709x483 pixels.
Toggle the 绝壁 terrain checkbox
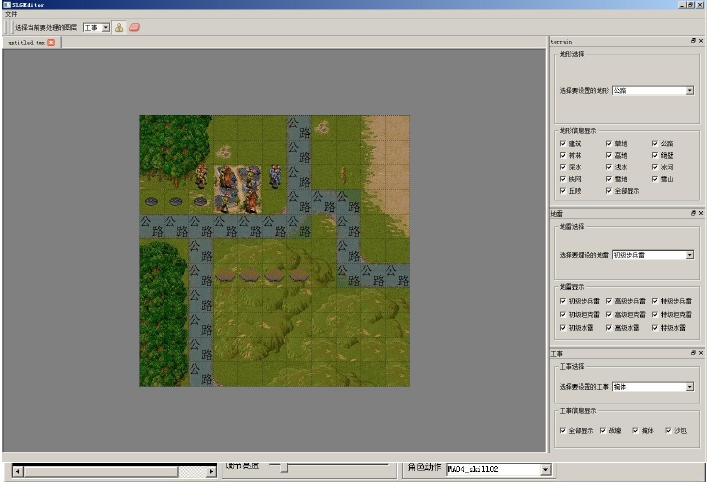coord(655,155)
